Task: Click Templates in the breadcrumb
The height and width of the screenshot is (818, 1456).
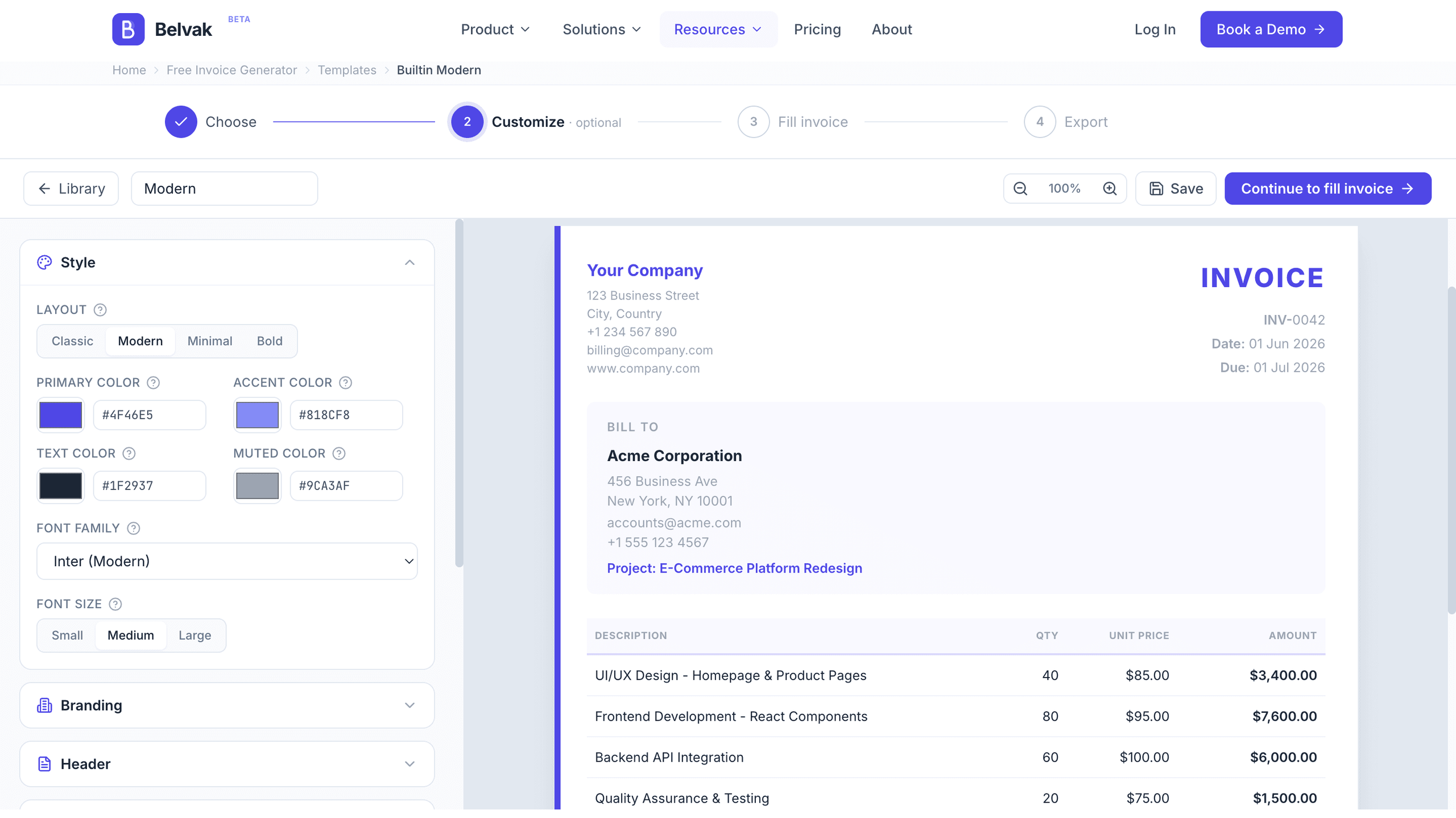Action: tap(347, 70)
